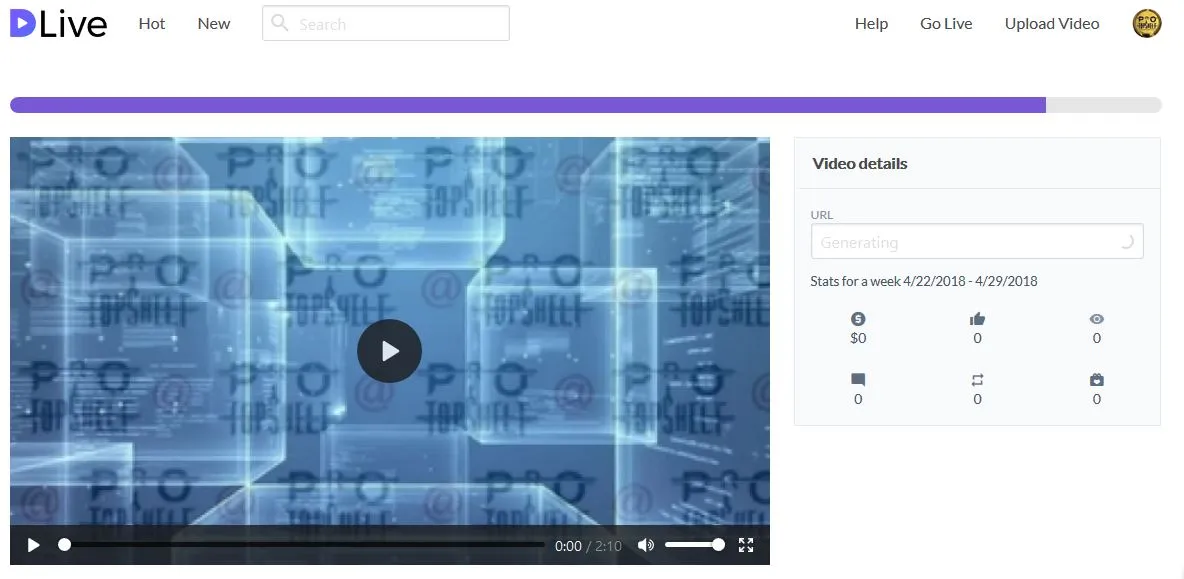Click the gift box icon

(x=1097, y=380)
